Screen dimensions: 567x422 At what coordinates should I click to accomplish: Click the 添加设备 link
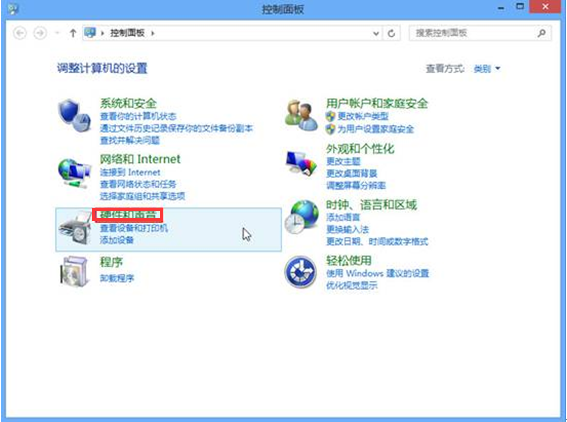click(x=117, y=240)
